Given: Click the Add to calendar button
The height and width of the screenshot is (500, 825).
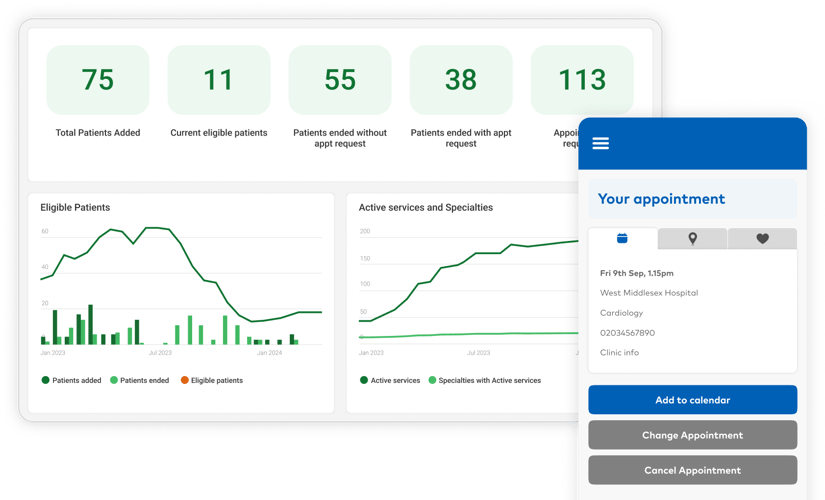Looking at the screenshot, I should (692, 400).
